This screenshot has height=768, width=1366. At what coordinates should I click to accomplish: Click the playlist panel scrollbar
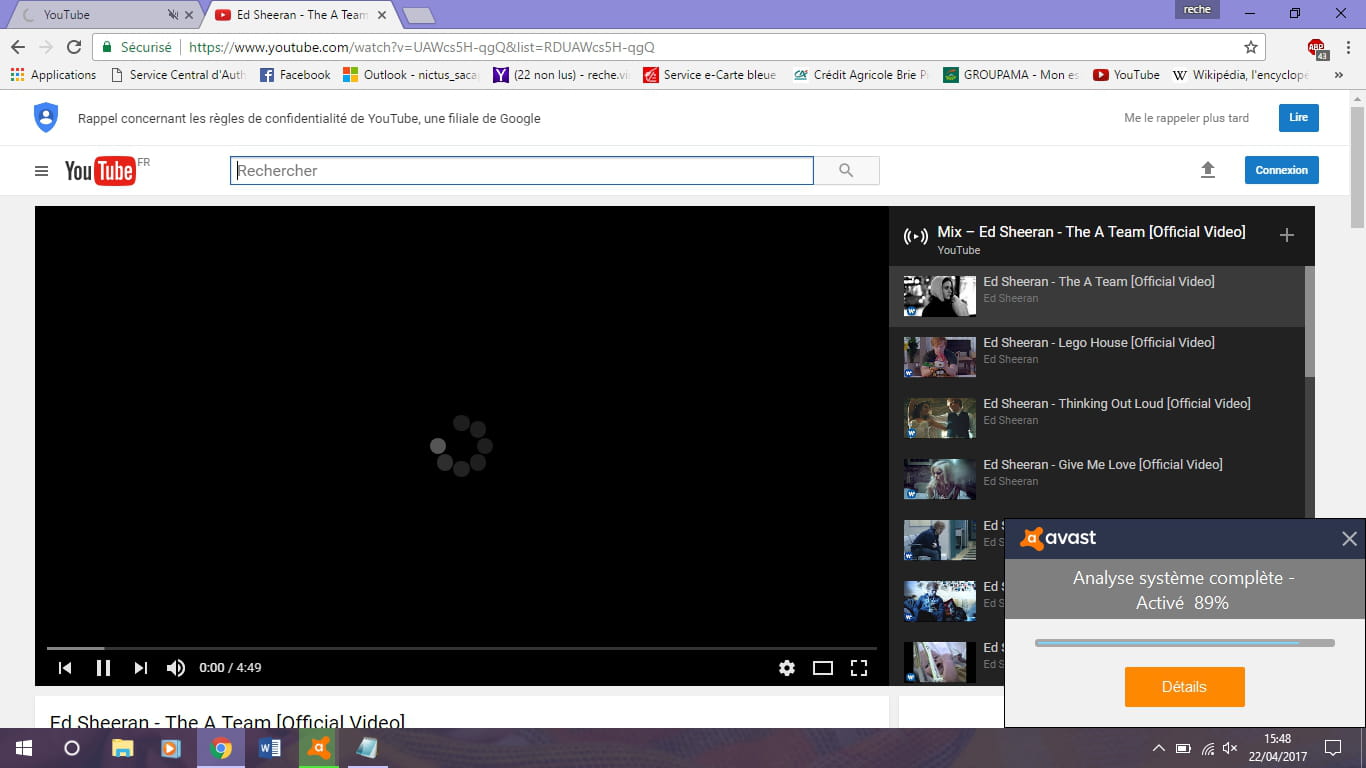click(x=1310, y=320)
